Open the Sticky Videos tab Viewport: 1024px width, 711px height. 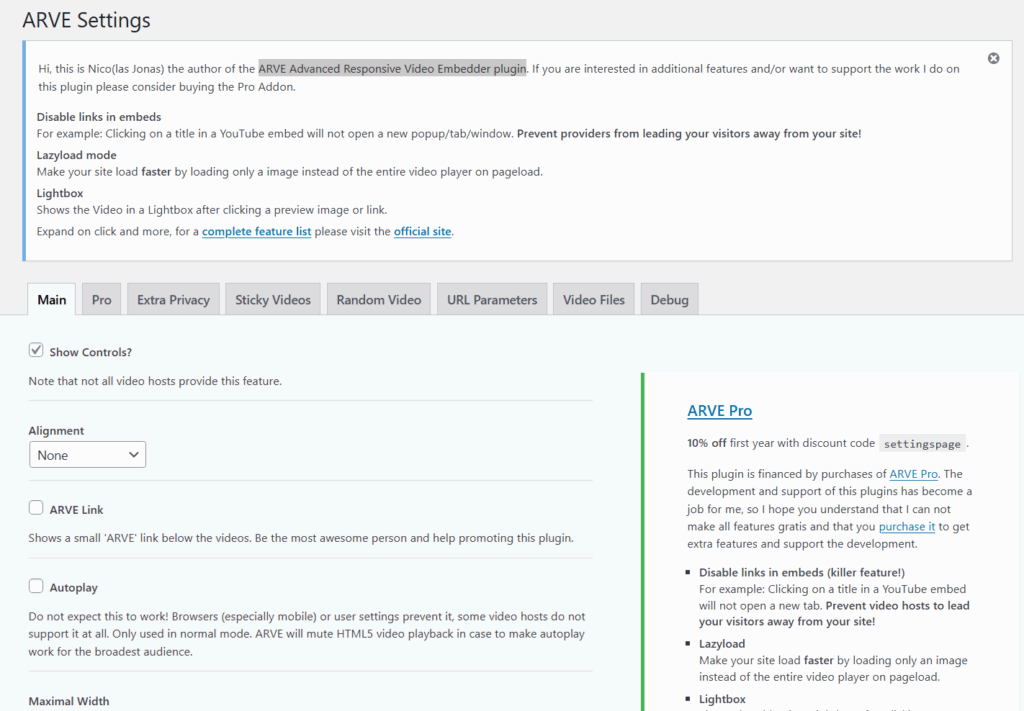[x=273, y=300]
